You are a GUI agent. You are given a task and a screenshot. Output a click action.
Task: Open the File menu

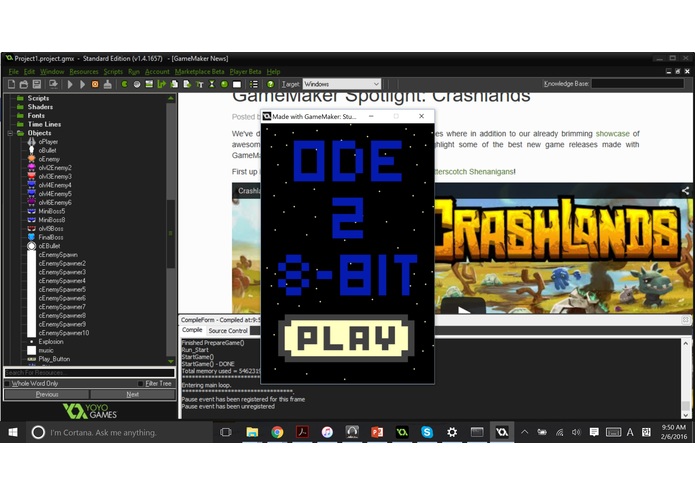tap(13, 71)
